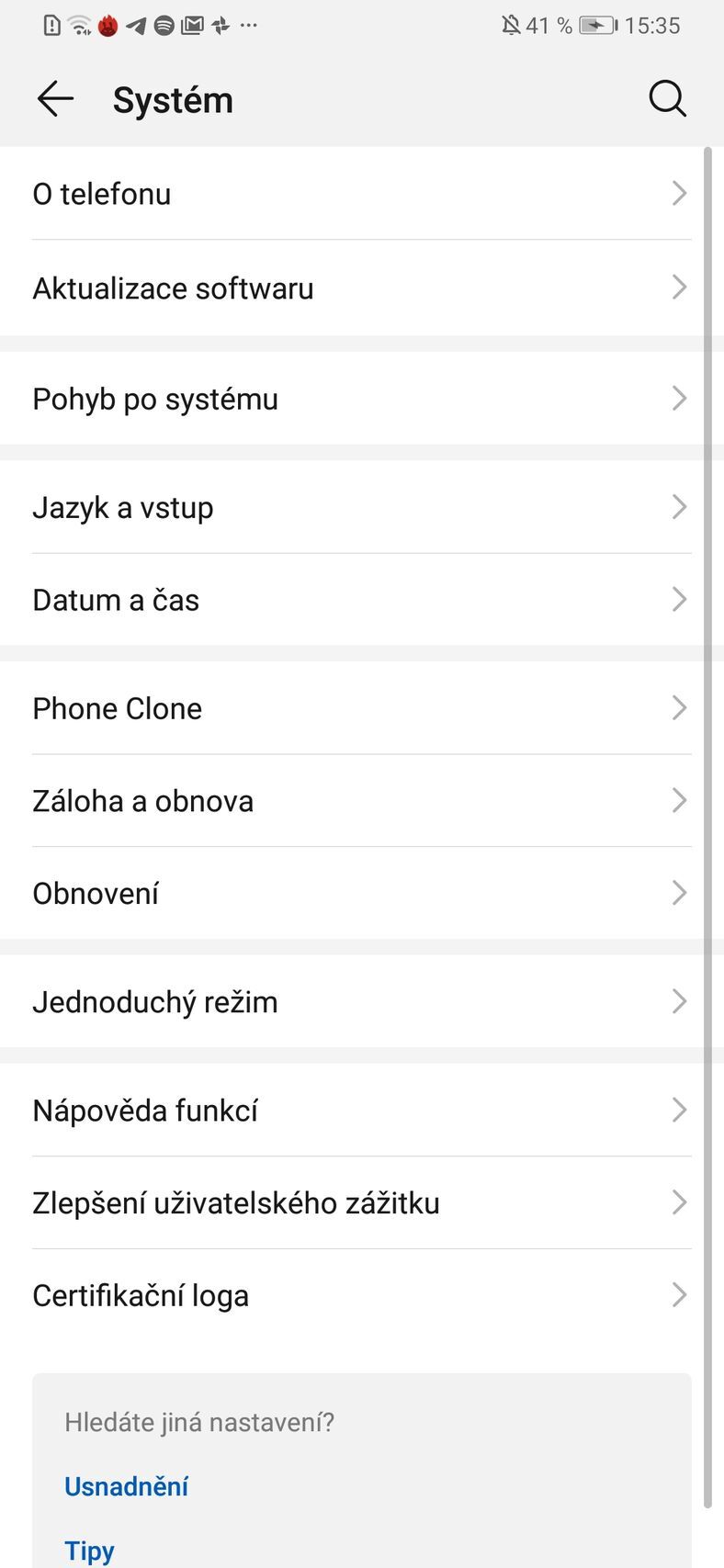
Task: Follow the Tipy link
Action: point(89,1551)
